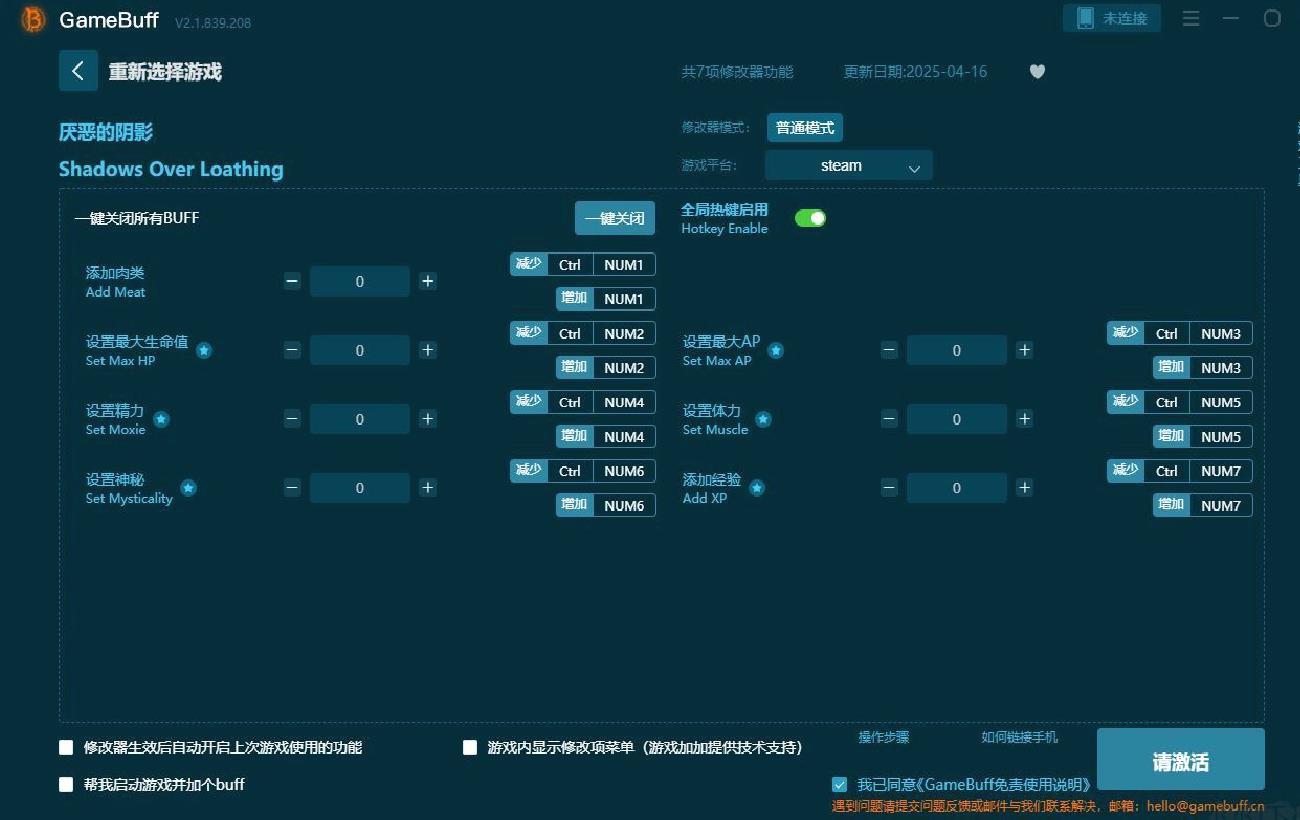This screenshot has width=1300, height=820.
Task: Open the hamburger menu in title bar
Action: point(1190,18)
